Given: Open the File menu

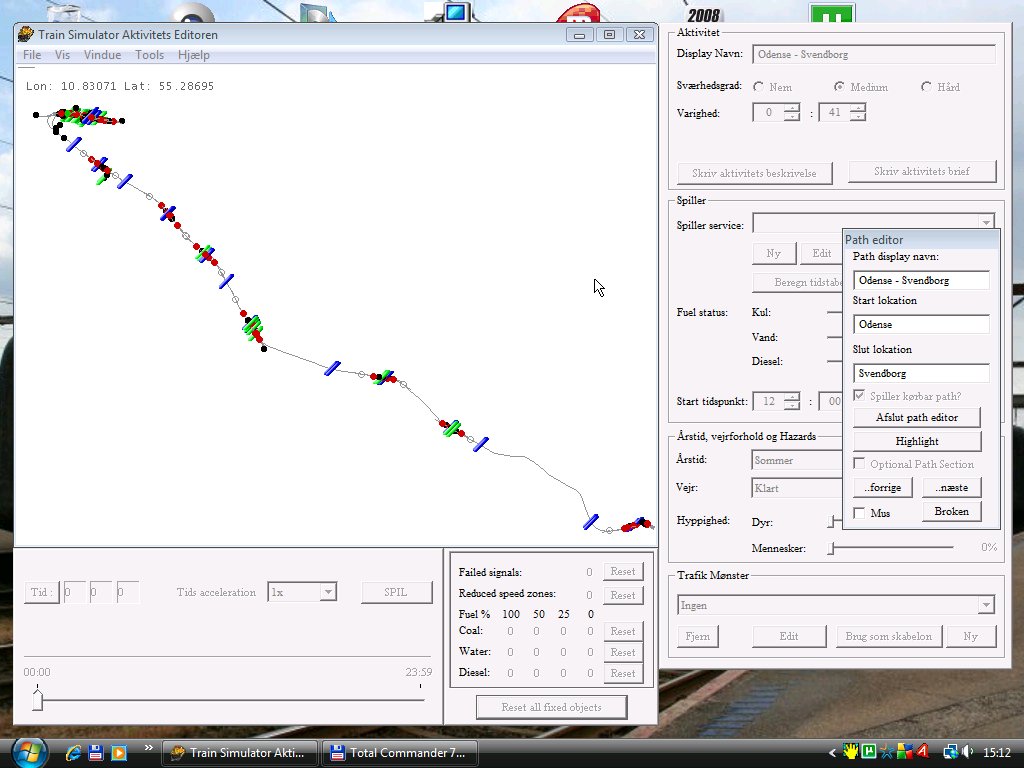Looking at the screenshot, I should click(x=32, y=55).
